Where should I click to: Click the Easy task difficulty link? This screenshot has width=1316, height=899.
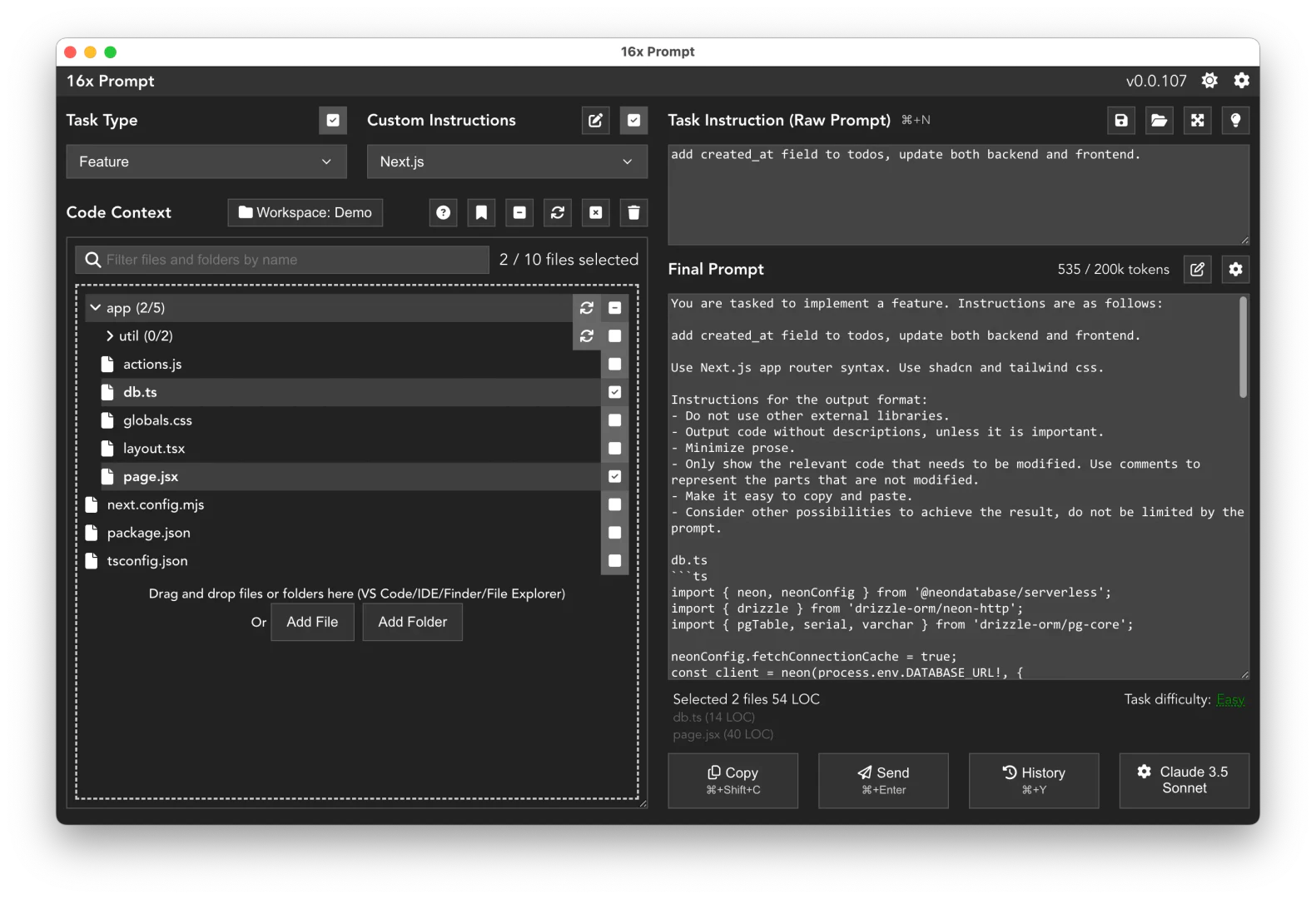point(1230,700)
